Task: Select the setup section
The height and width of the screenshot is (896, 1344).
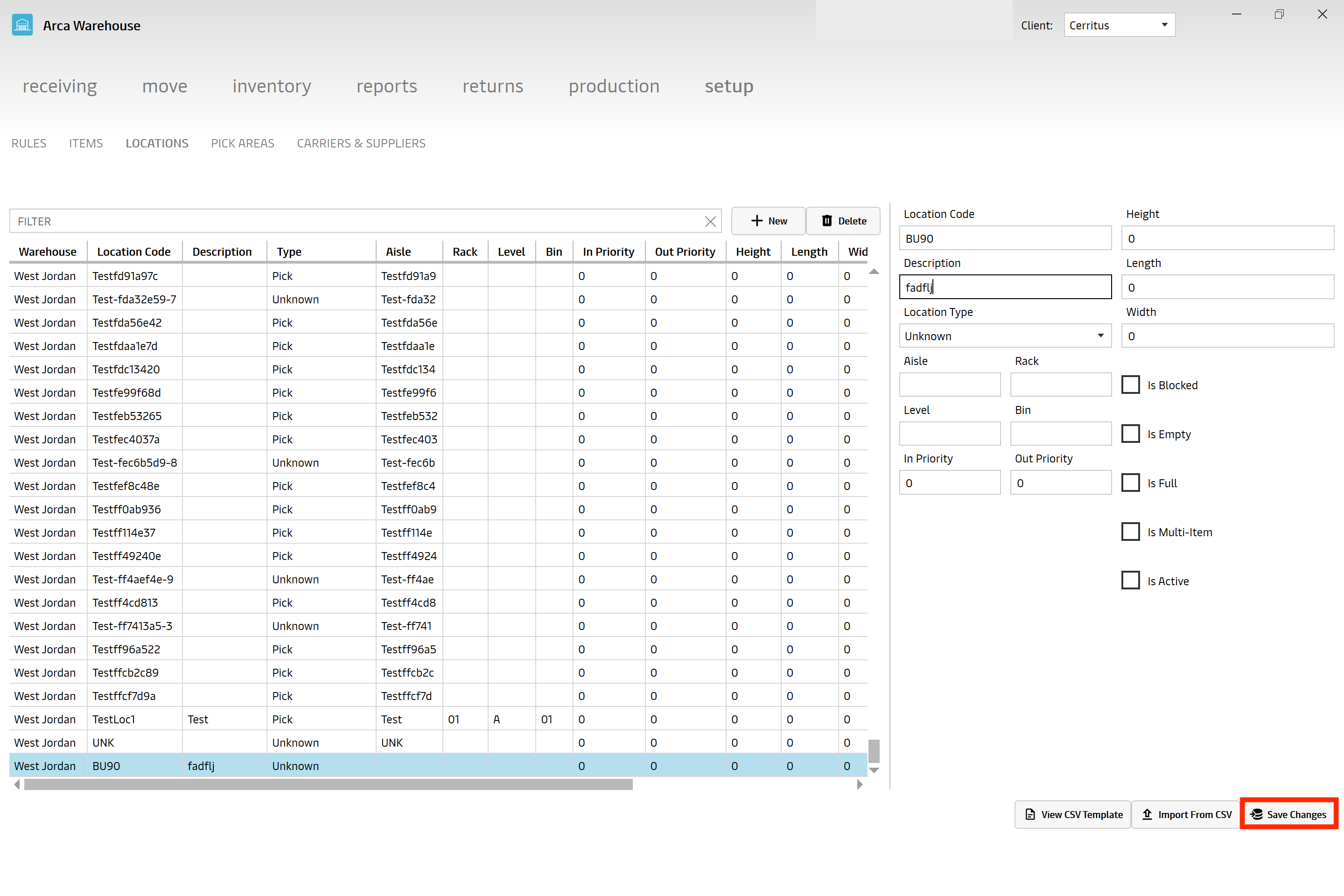Action: [729, 86]
